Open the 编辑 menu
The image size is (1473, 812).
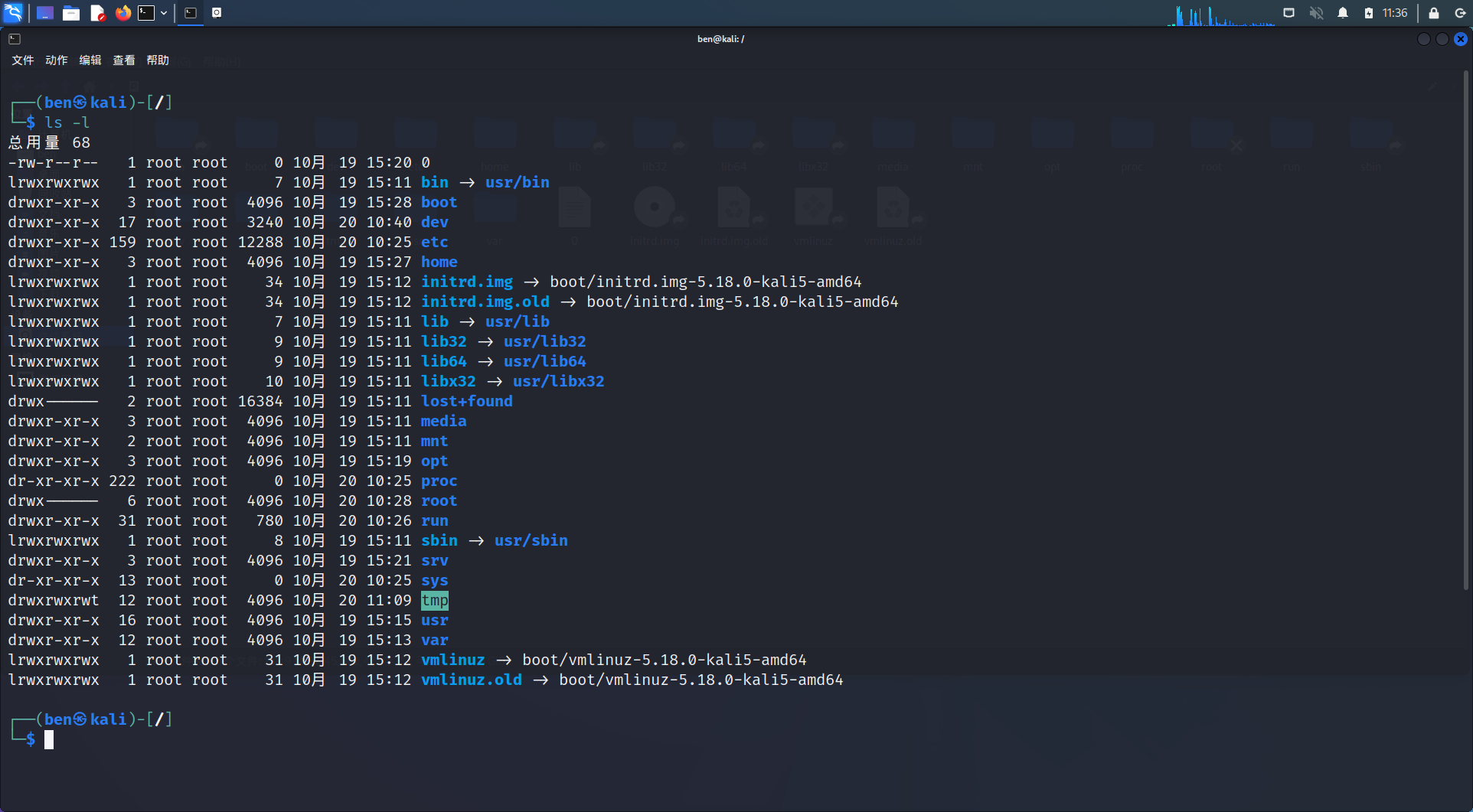tap(90, 60)
